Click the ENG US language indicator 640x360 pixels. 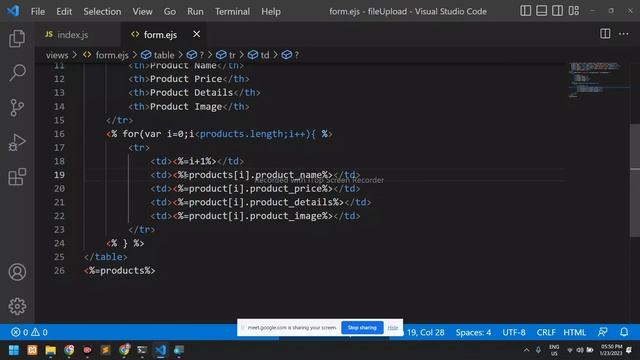coord(554,350)
